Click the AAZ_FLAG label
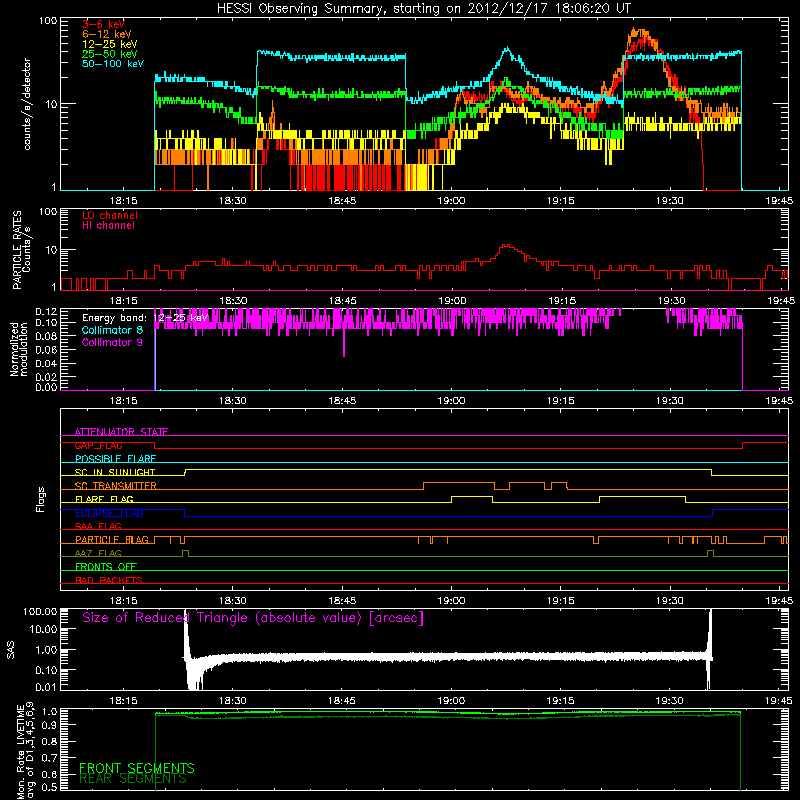The width and height of the screenshot is (800, 800). 98,553
